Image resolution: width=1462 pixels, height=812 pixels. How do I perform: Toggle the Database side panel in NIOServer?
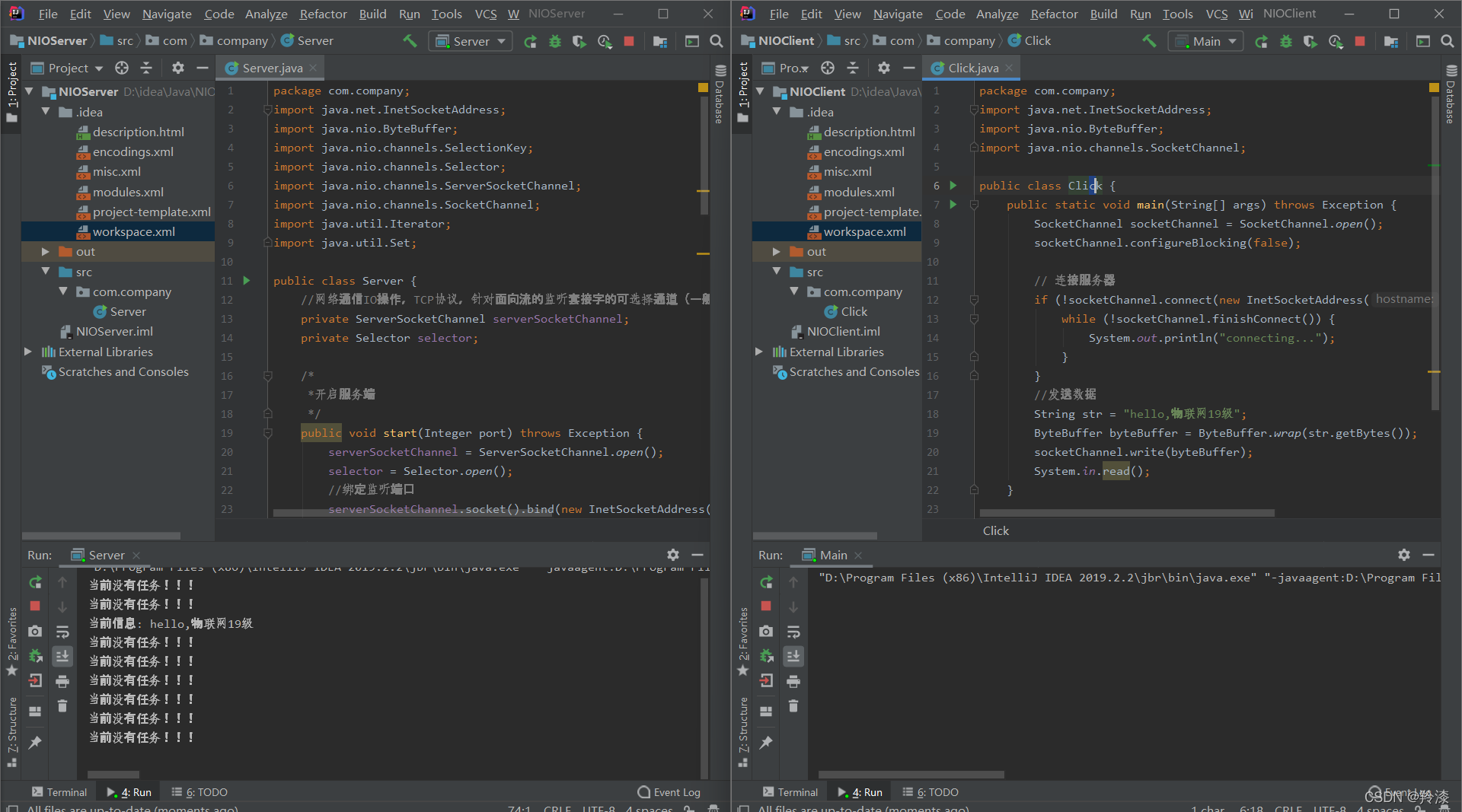pyautogui.click(x=720, y=93)
